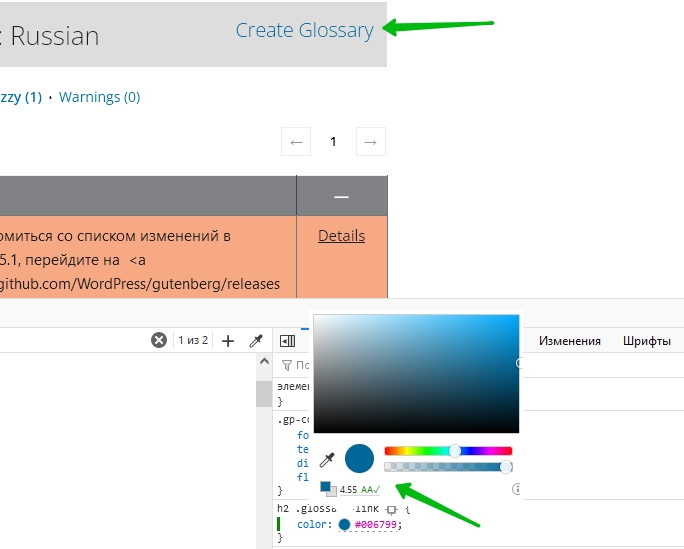Screen dimensions: 684x549
Task: Adjust the alpha transparency slider
Action: click(448, 467)
